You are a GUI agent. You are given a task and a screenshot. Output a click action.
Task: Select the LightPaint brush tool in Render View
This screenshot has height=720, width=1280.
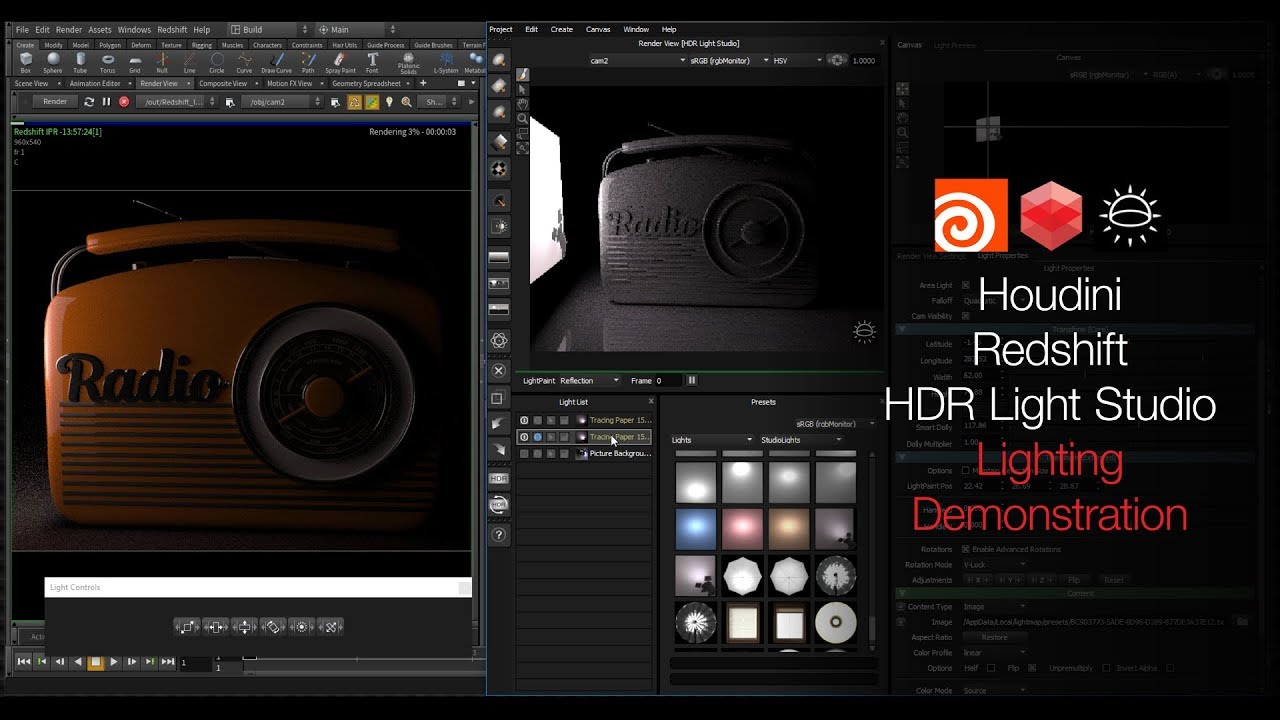[x=522, y=75]
